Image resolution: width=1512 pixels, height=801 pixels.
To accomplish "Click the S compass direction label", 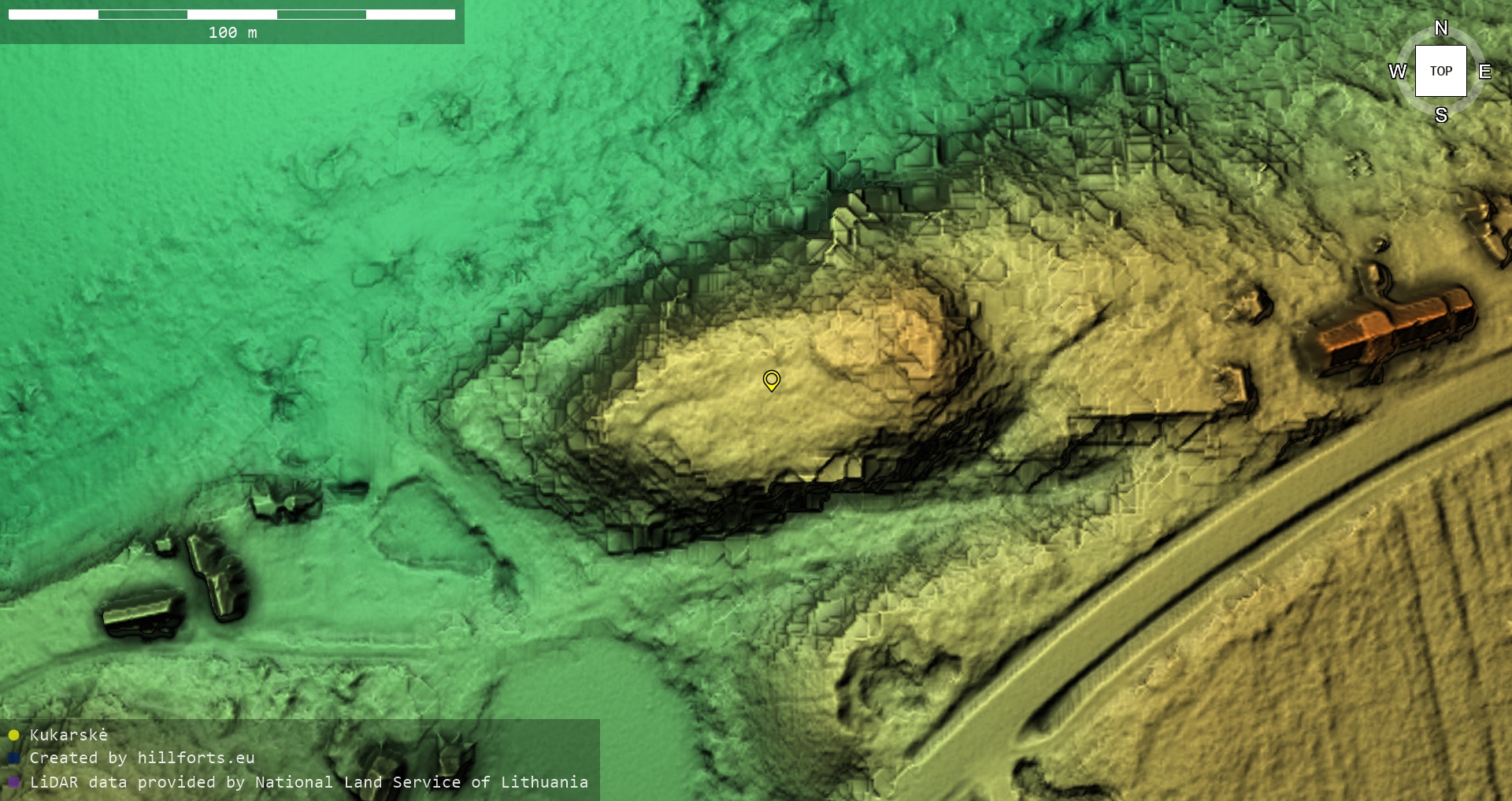I will (1441, 115).
